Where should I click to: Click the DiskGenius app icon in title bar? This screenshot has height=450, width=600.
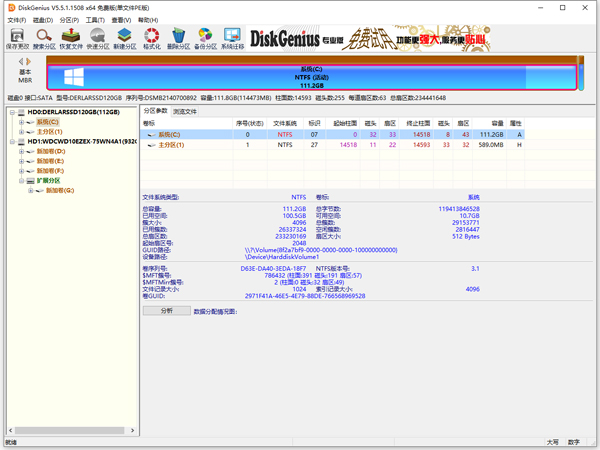12,8
